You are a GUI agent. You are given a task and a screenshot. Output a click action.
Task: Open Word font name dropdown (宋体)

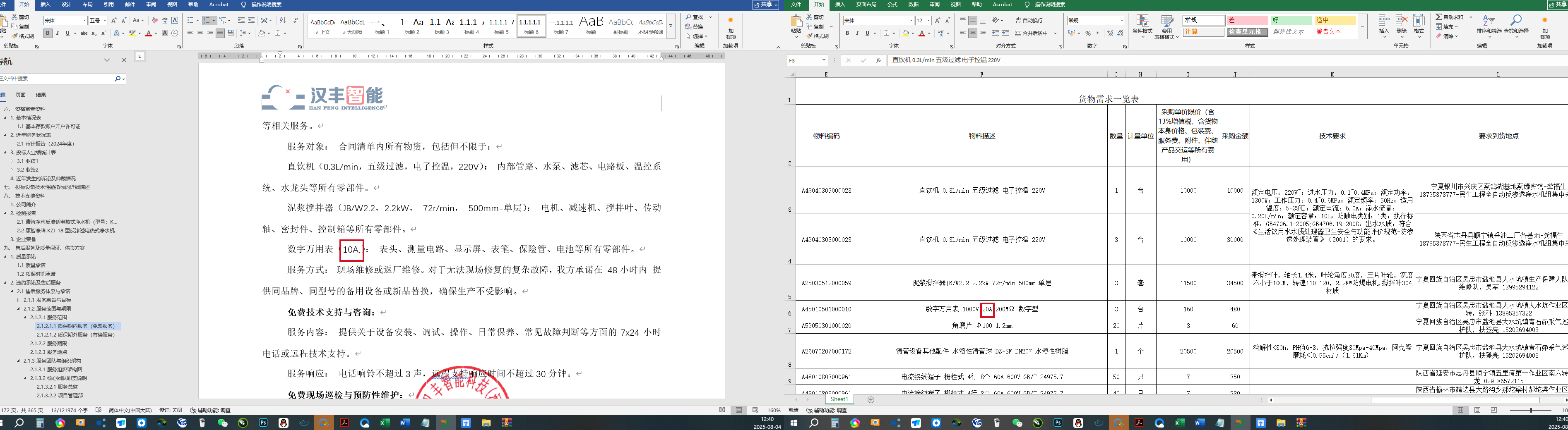pyautogui.click(x=84, y=21)
